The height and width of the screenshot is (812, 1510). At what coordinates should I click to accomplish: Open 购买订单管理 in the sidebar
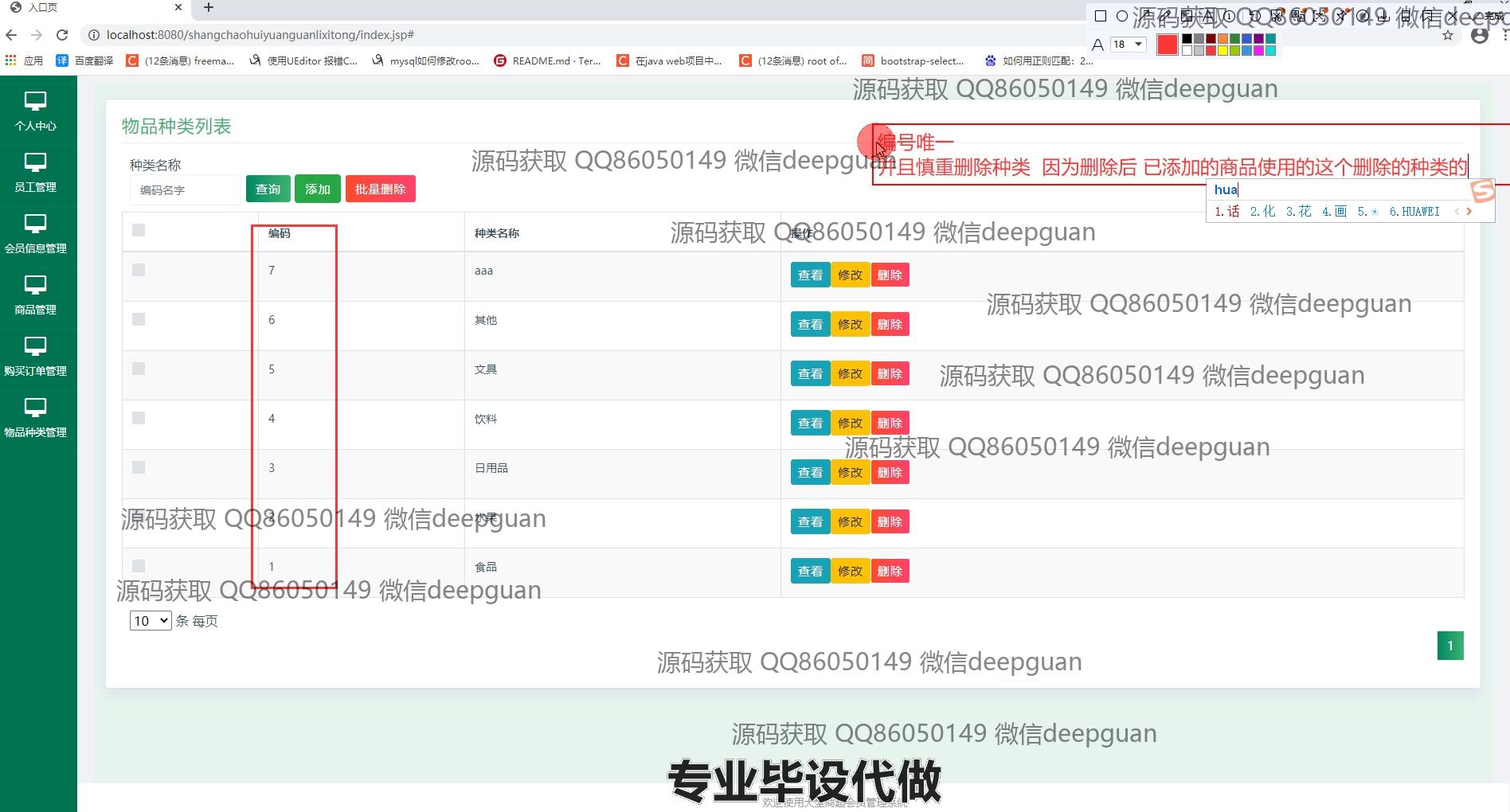[x=36, y=355]
